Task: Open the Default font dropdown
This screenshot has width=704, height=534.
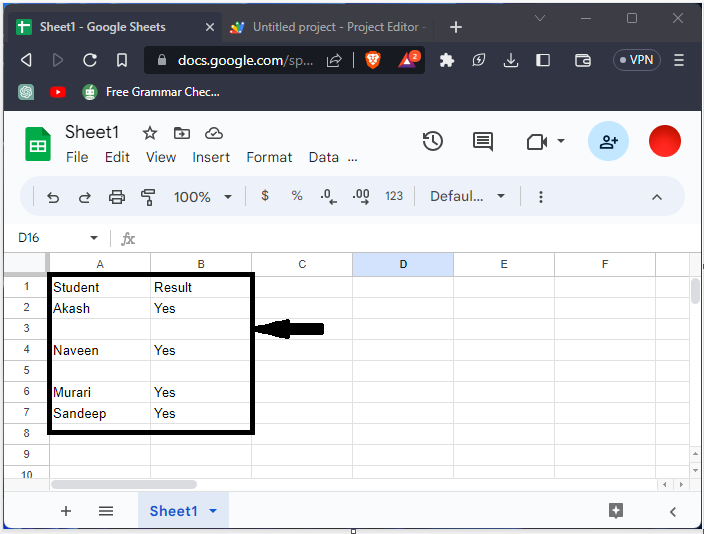Action: (467, 196)
